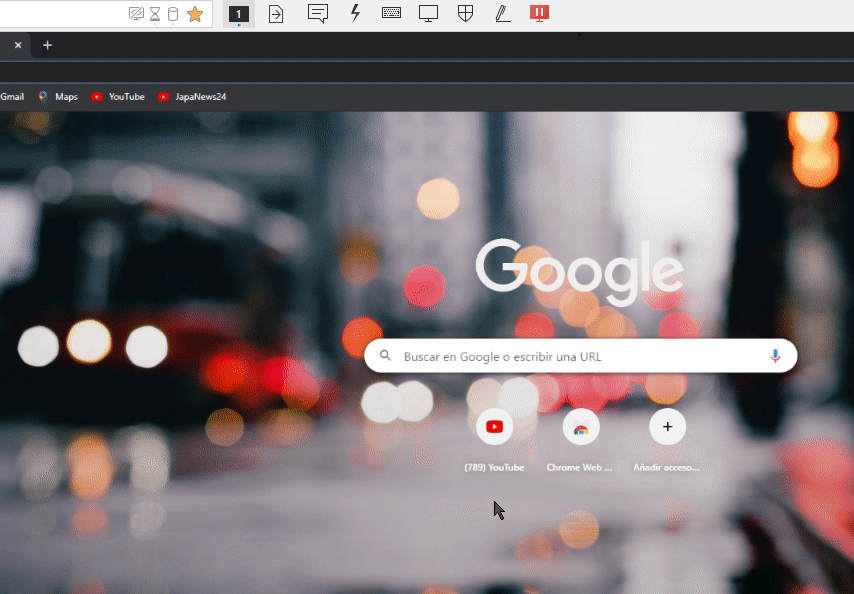Open the file transfer icon

(276, 14)
